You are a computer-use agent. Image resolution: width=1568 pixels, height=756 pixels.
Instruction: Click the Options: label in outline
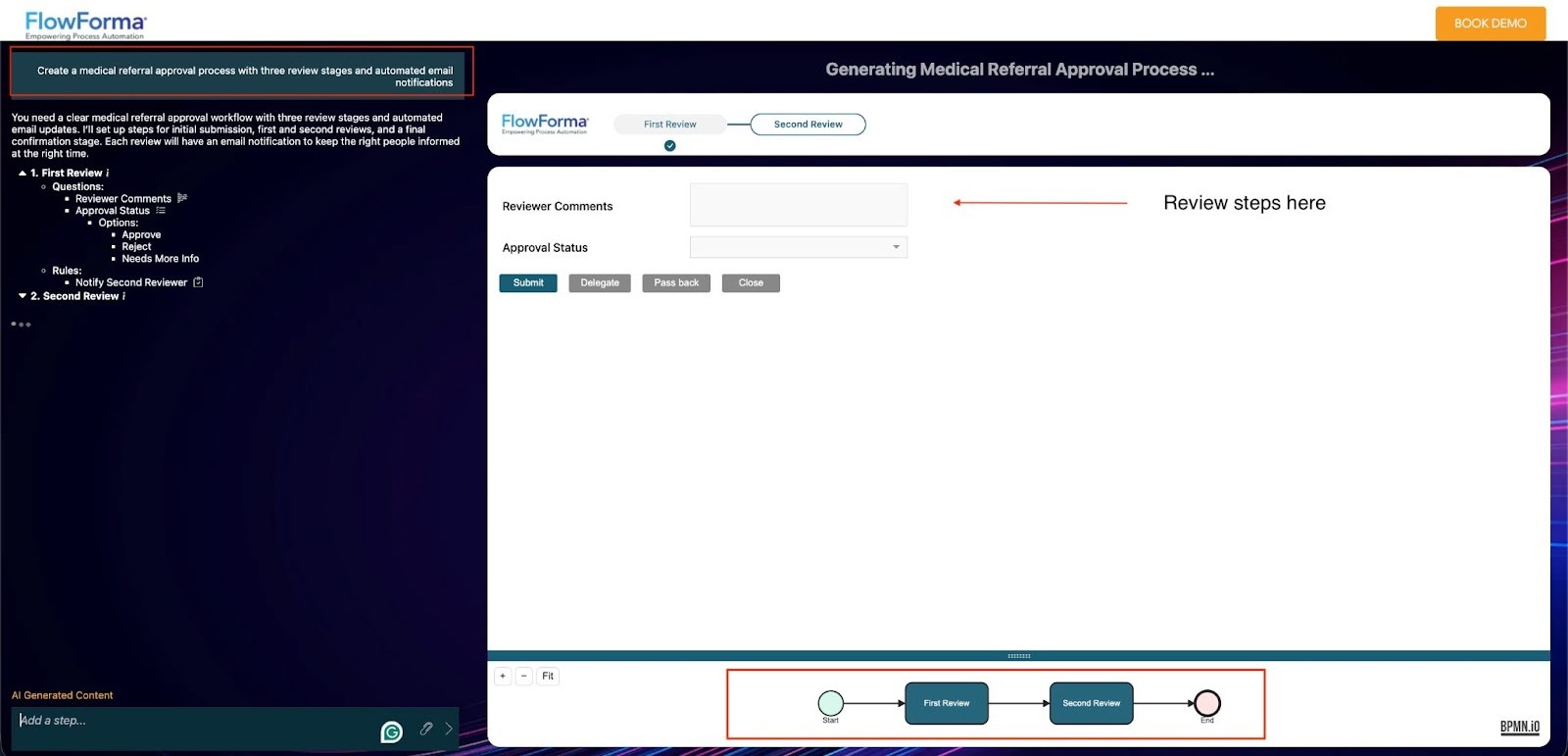(119, 223)
